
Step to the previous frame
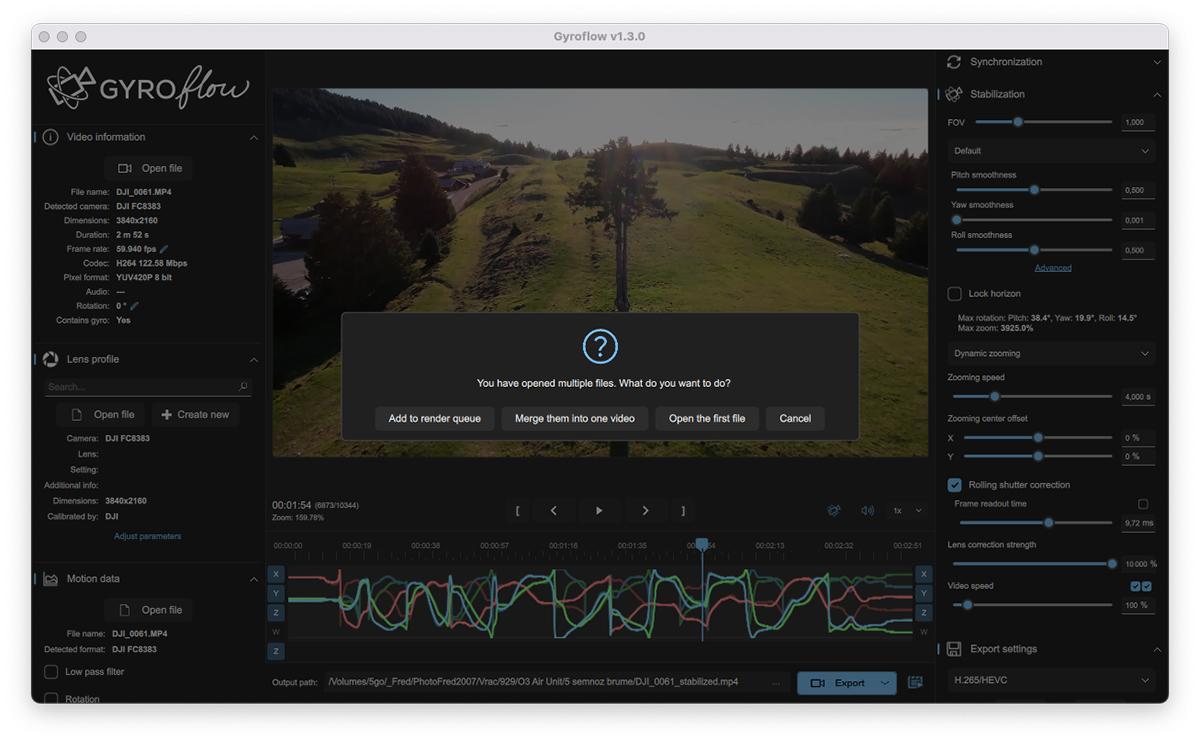point(553,510)
